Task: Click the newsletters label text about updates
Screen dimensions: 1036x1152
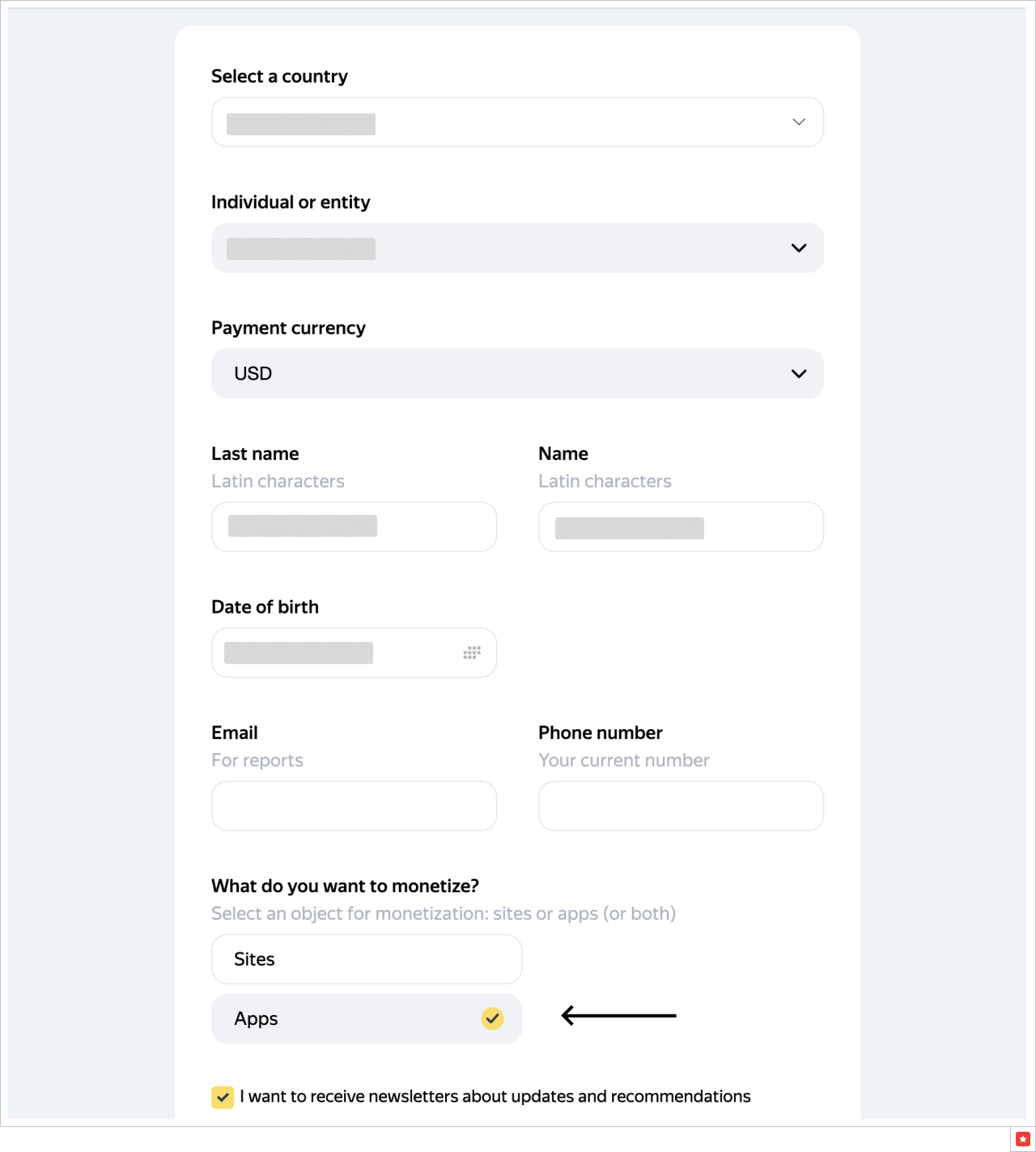Action: (x=495, y=1097)
